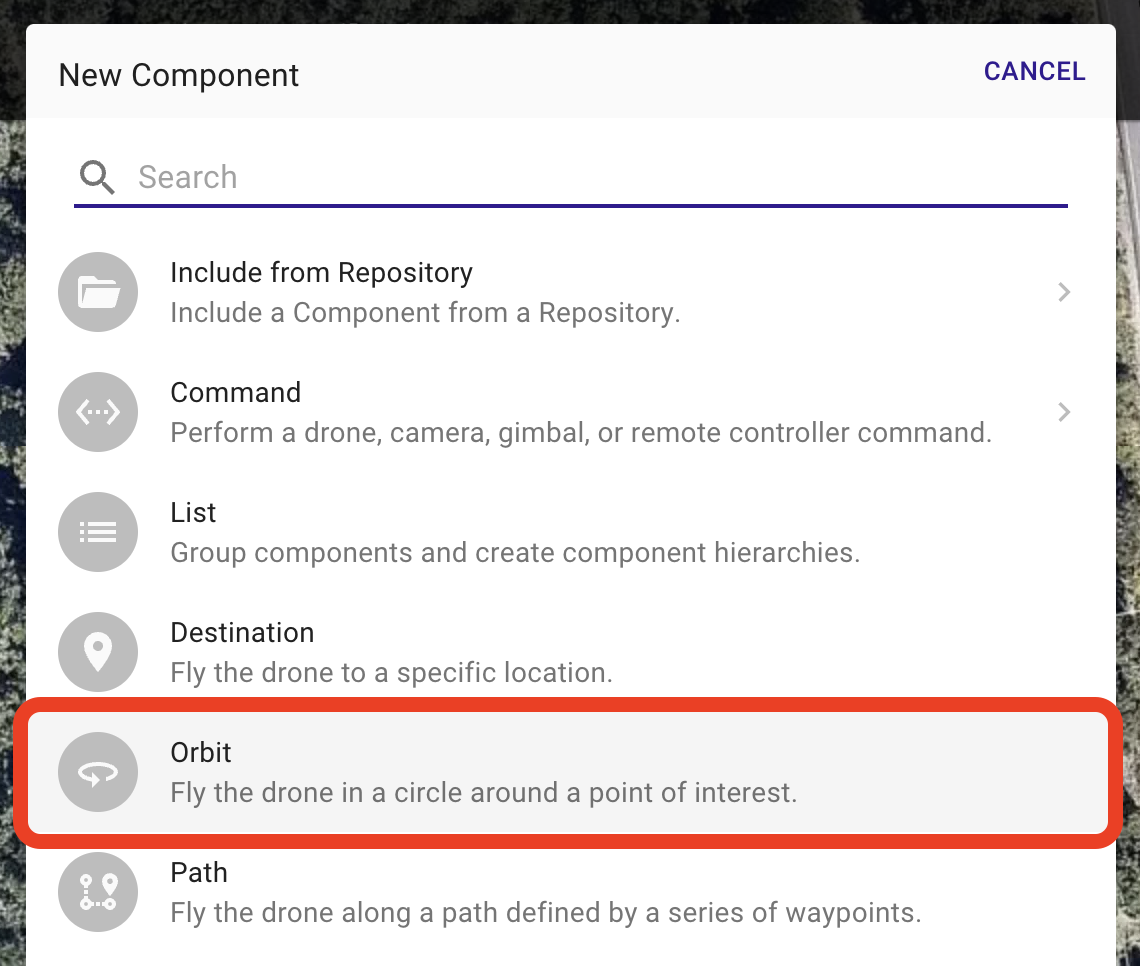Click the Destination pin icon
Image resolution: width=1140 pixels, height=966 pixels.
[x=98, y=652]
